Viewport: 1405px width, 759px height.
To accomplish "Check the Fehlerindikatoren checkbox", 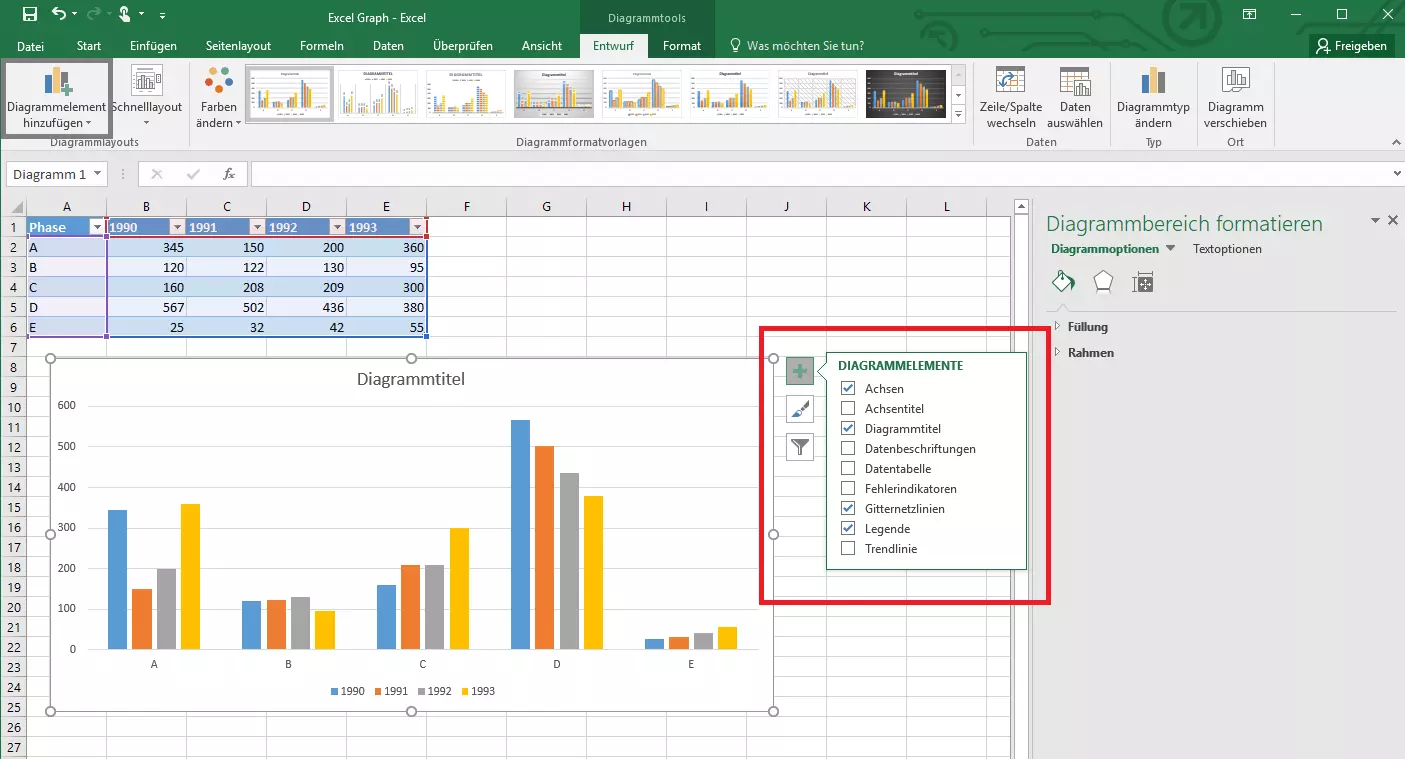I will point(848,488).
